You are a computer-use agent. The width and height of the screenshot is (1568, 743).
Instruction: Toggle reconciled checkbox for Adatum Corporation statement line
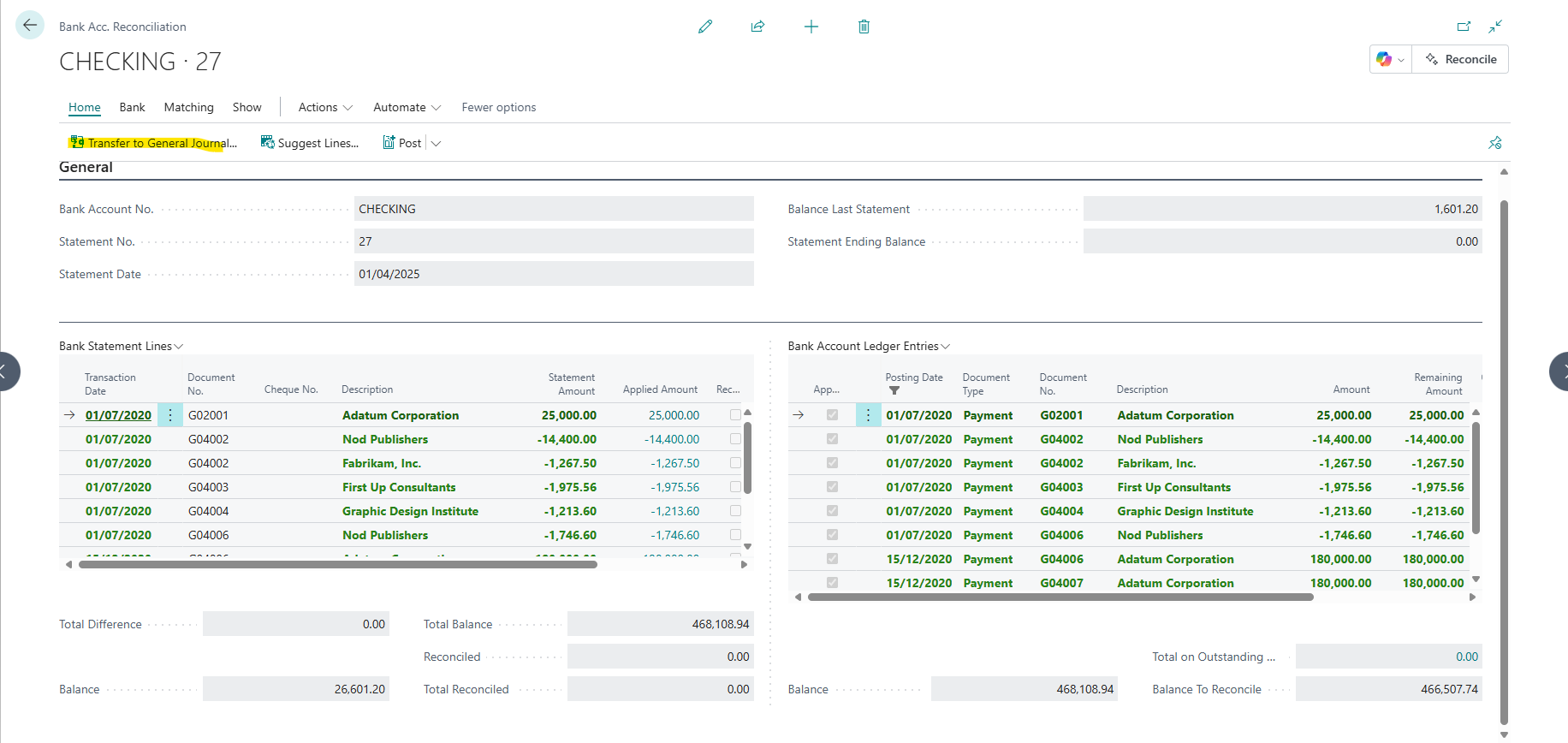(735, 415)
